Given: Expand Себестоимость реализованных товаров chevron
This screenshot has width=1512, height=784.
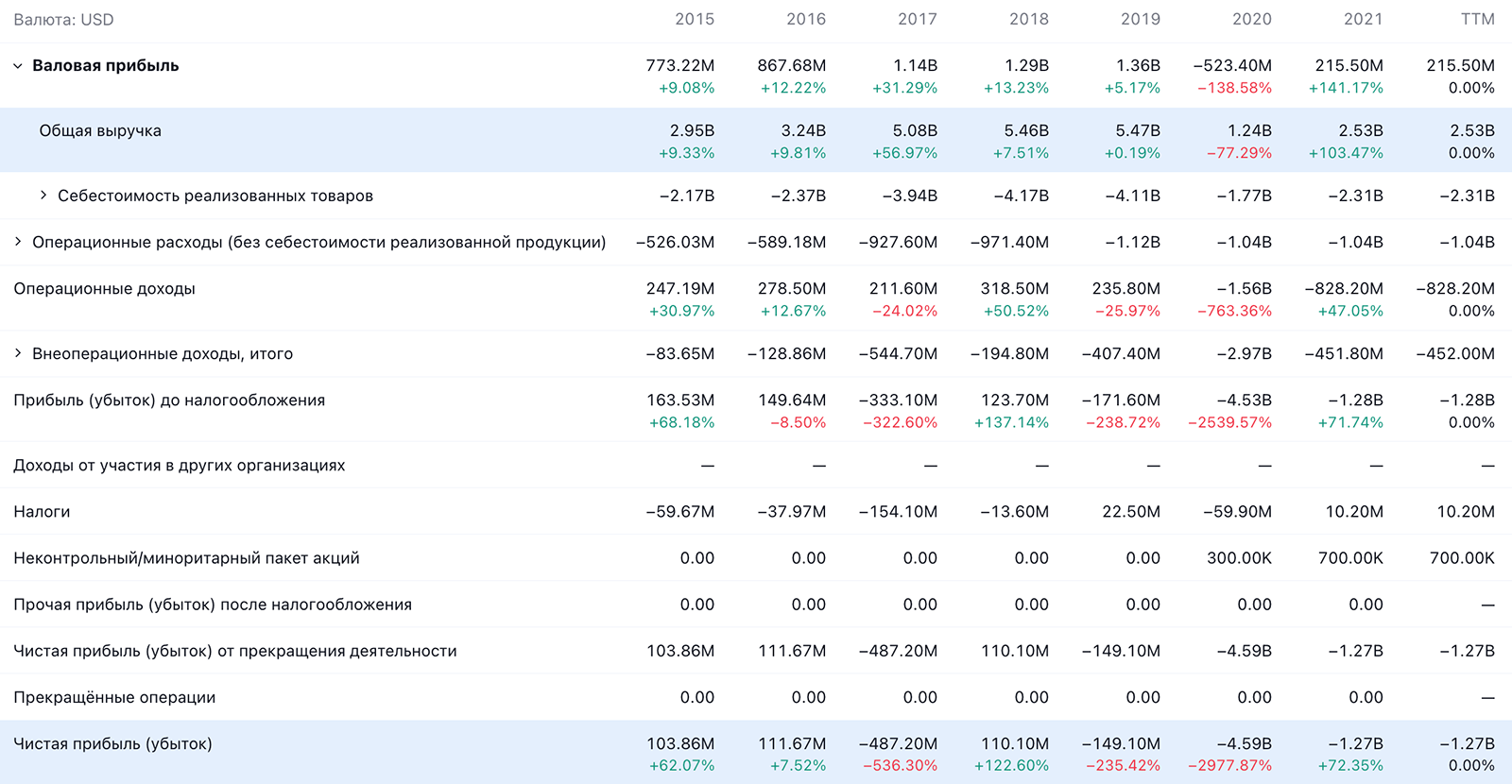Looking at the screenshot, I should 43,196.
